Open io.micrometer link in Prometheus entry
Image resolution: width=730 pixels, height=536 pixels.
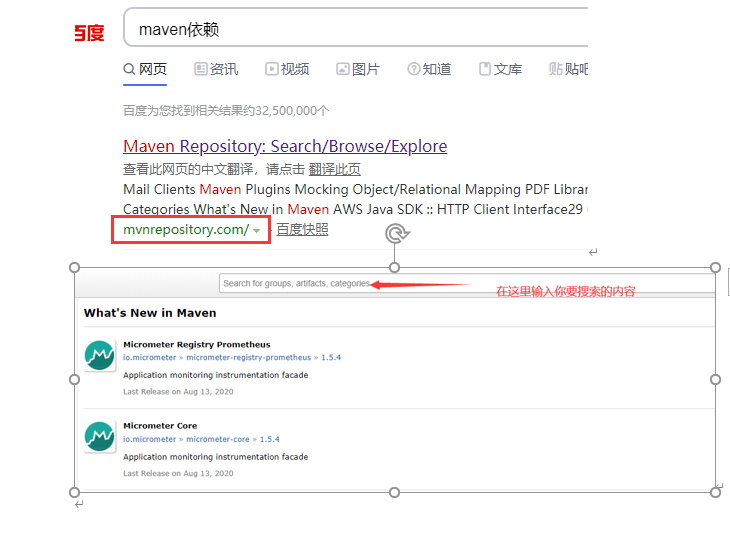(149, 358)
